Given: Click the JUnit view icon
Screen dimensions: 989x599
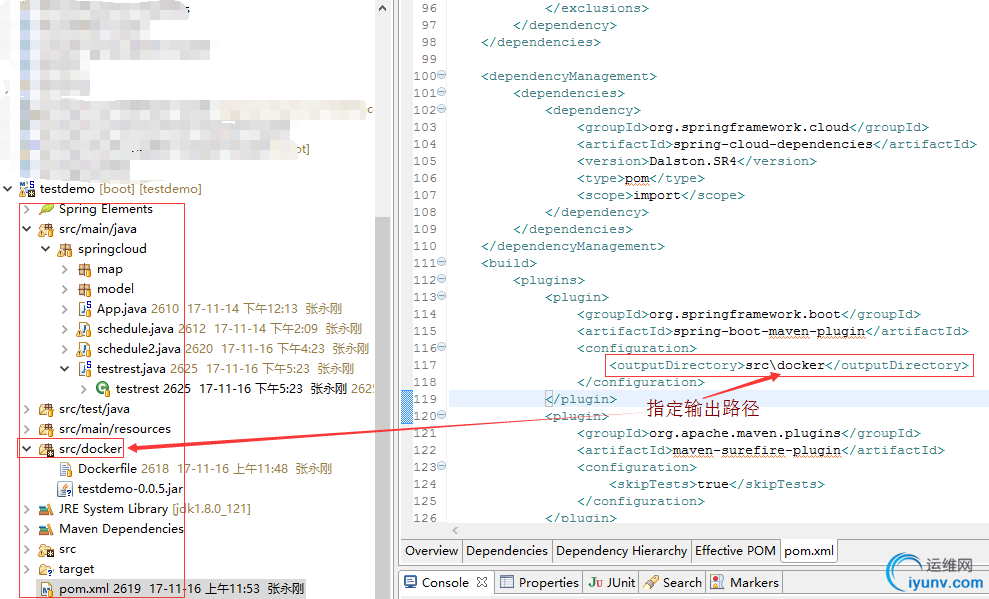Looking at the screenshot, I should (595, 582).
